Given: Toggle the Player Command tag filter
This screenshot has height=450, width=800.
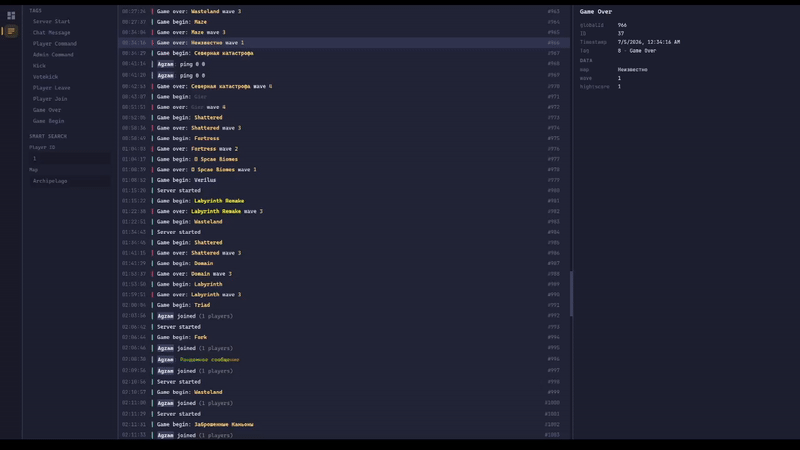Looking at the screenshot, I should 55,44.
